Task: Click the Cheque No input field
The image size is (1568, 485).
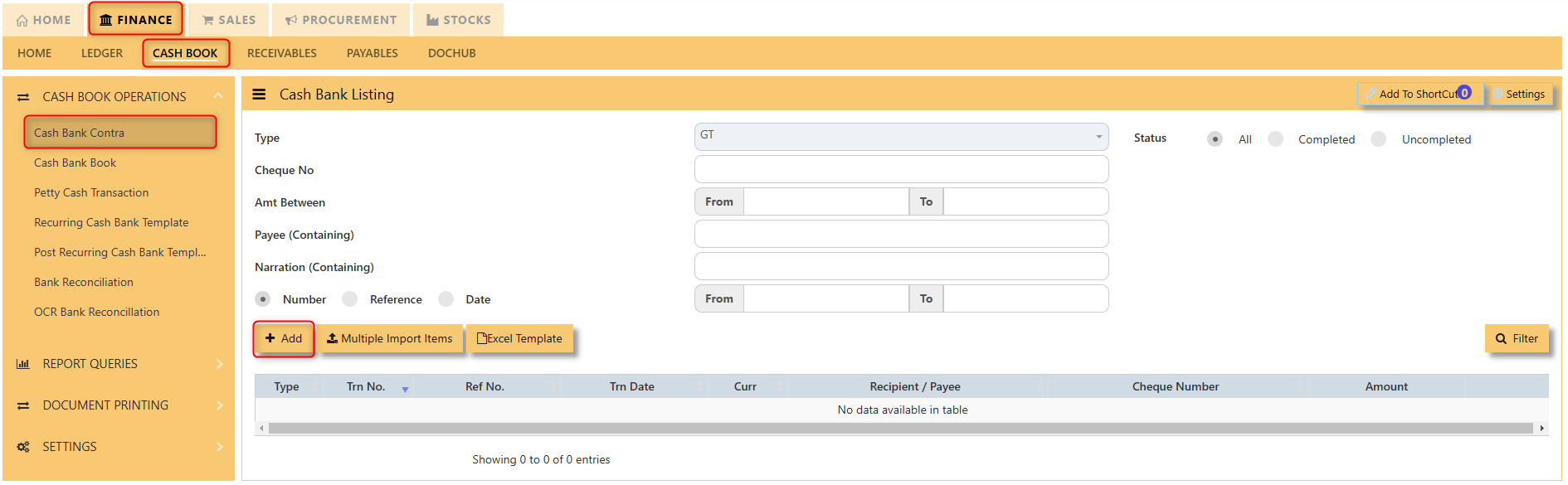Action: [x=901, y=169]
